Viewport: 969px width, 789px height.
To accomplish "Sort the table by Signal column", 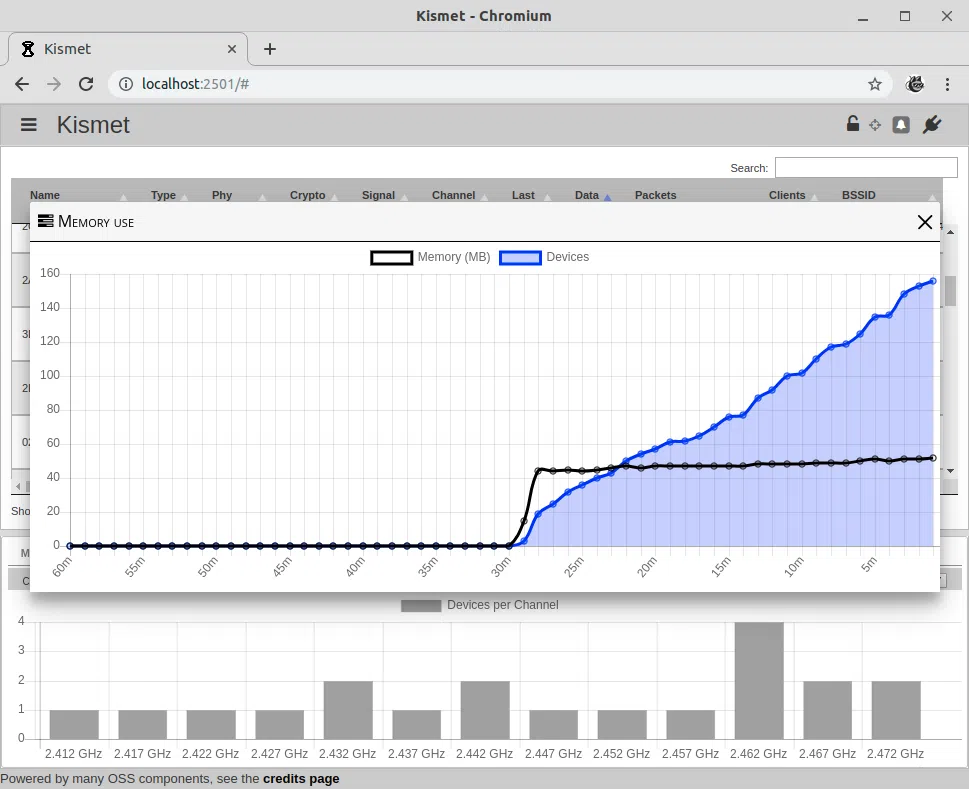I will click(x=378, y=195).
